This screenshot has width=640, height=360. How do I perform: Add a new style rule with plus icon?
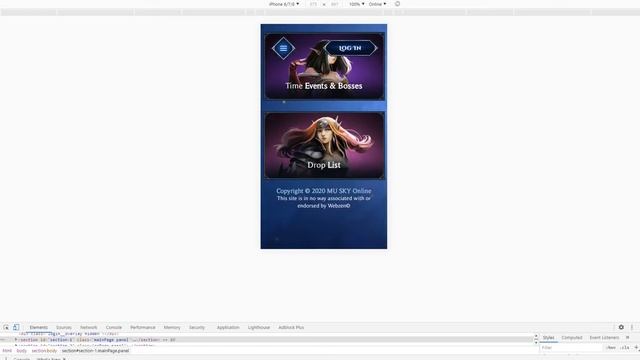coord(636,348)
